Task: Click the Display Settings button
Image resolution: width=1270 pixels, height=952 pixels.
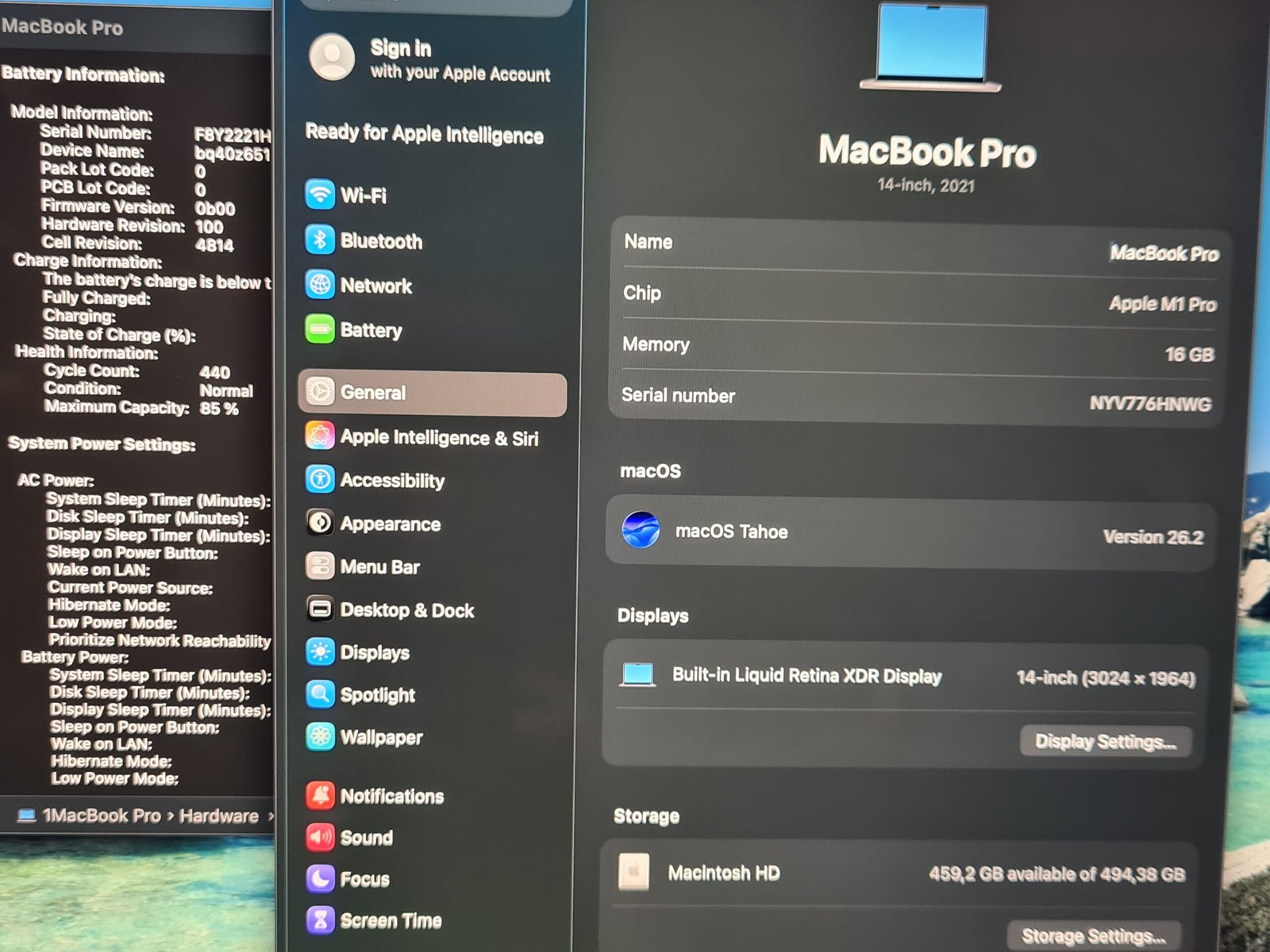Action: 1105,742
